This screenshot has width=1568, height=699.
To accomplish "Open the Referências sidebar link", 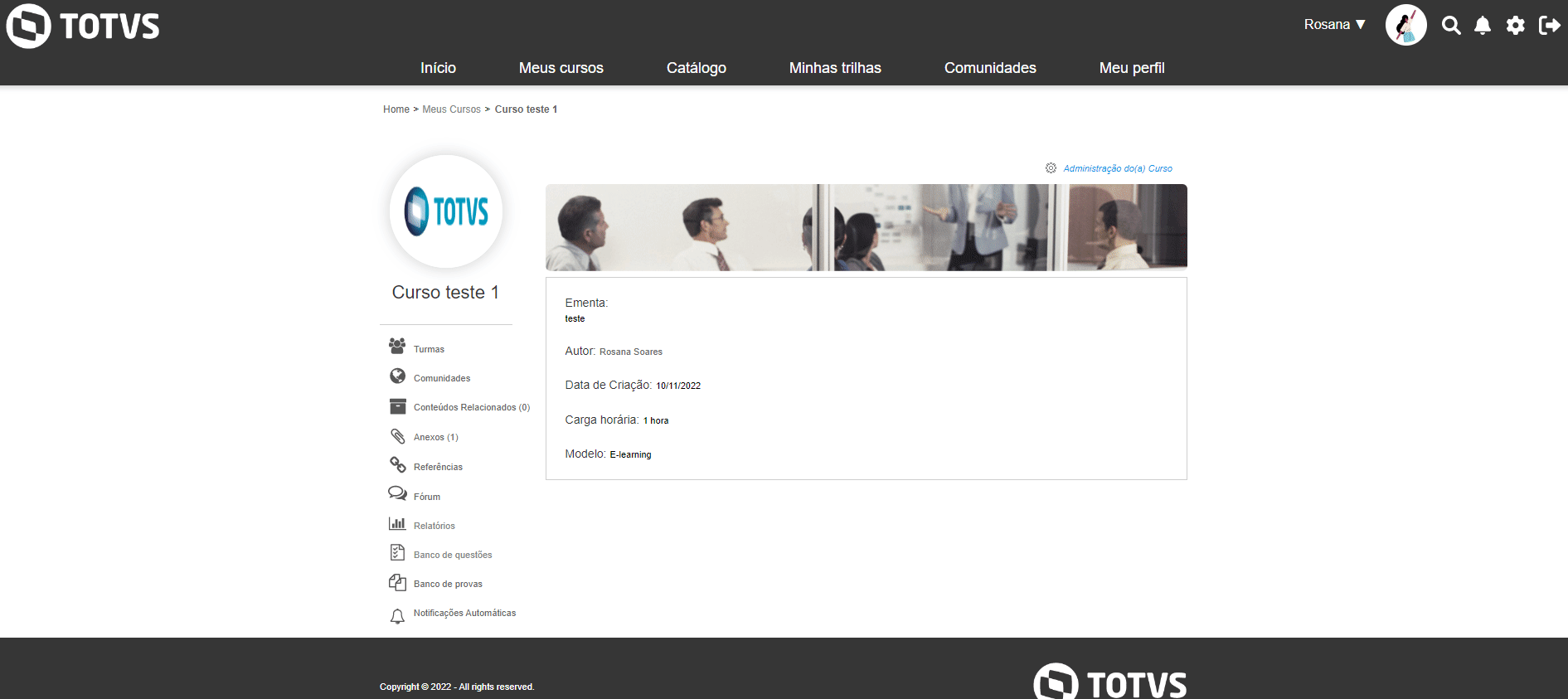I will (438, 467).
